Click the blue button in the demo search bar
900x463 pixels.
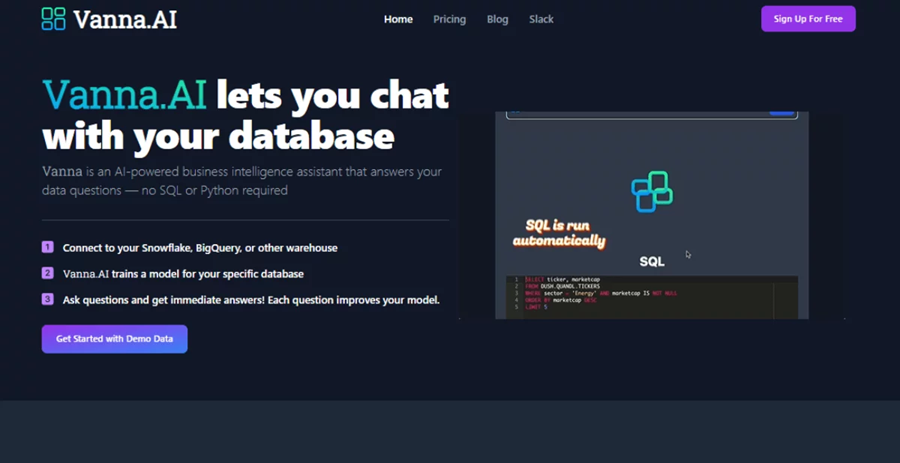point(781,115)
